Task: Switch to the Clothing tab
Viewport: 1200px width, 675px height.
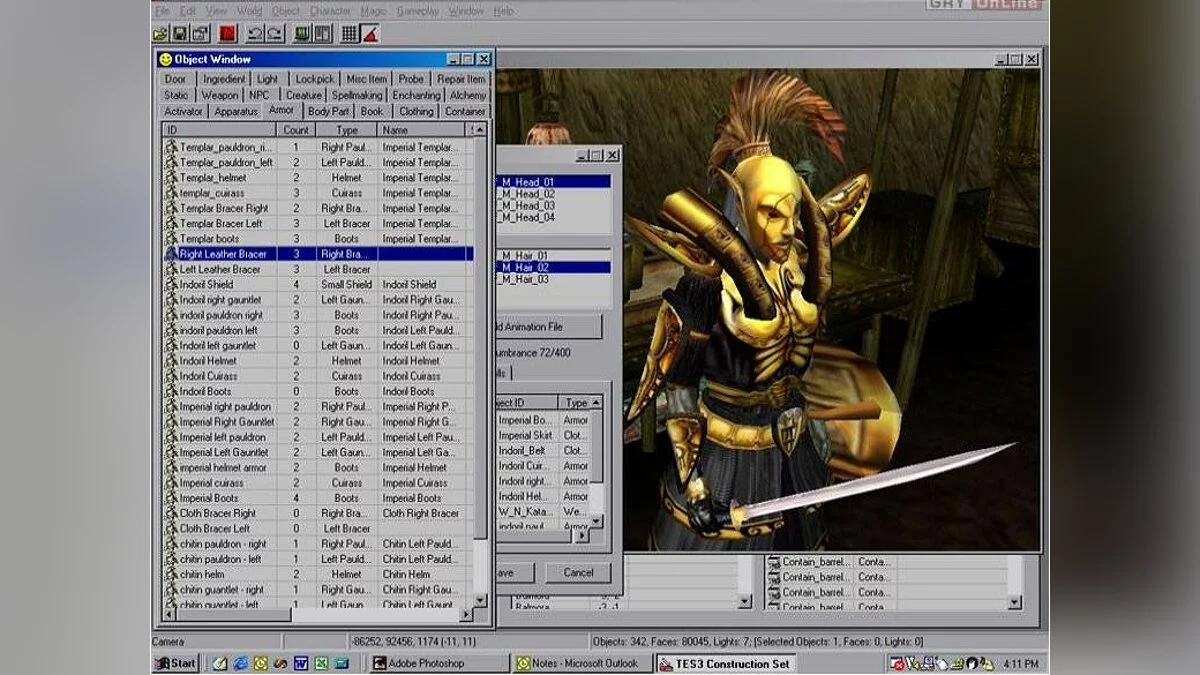Action: click(x=416, y=110)
